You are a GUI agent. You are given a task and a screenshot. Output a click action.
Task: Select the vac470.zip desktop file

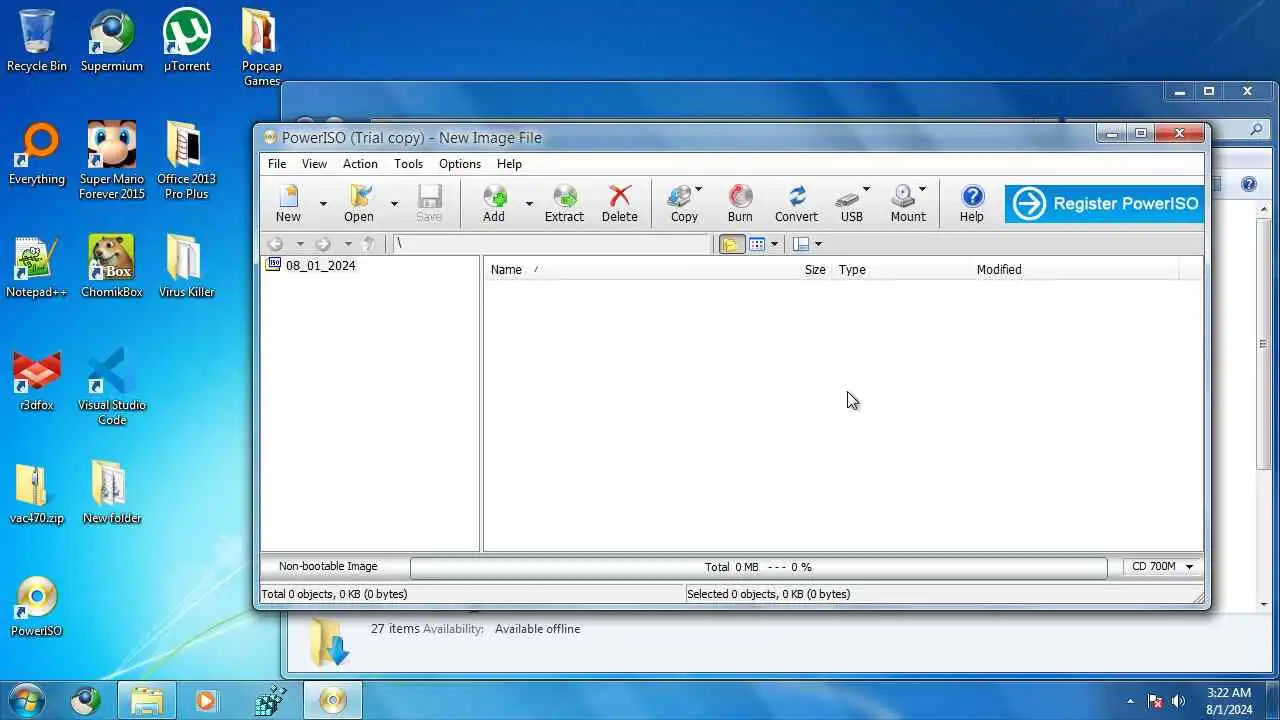[x=37, y=494]
